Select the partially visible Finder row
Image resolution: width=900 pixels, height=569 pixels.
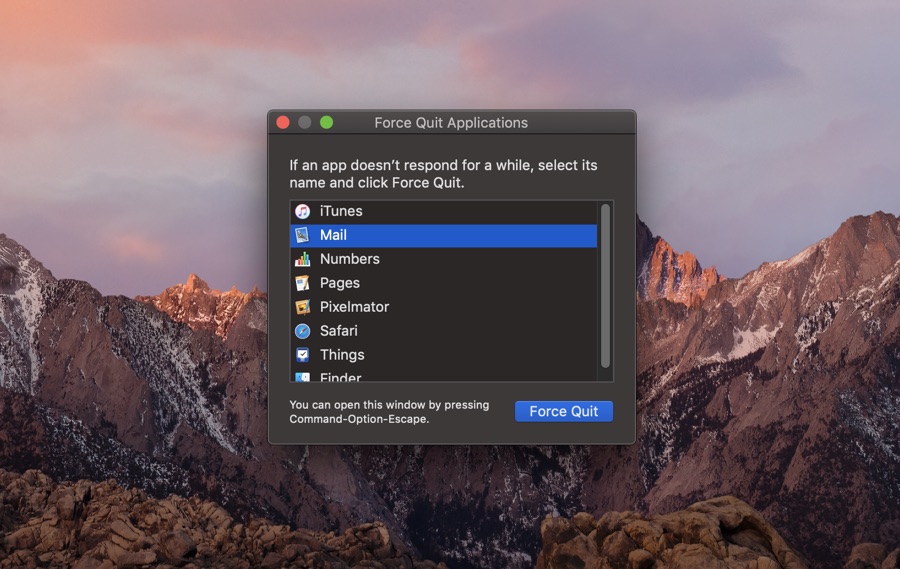click(x=444, y=375)
